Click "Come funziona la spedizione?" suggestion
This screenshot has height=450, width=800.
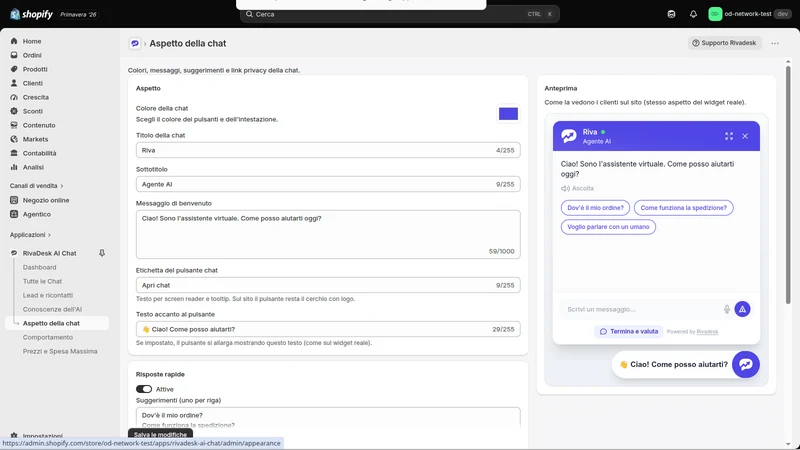683,208
